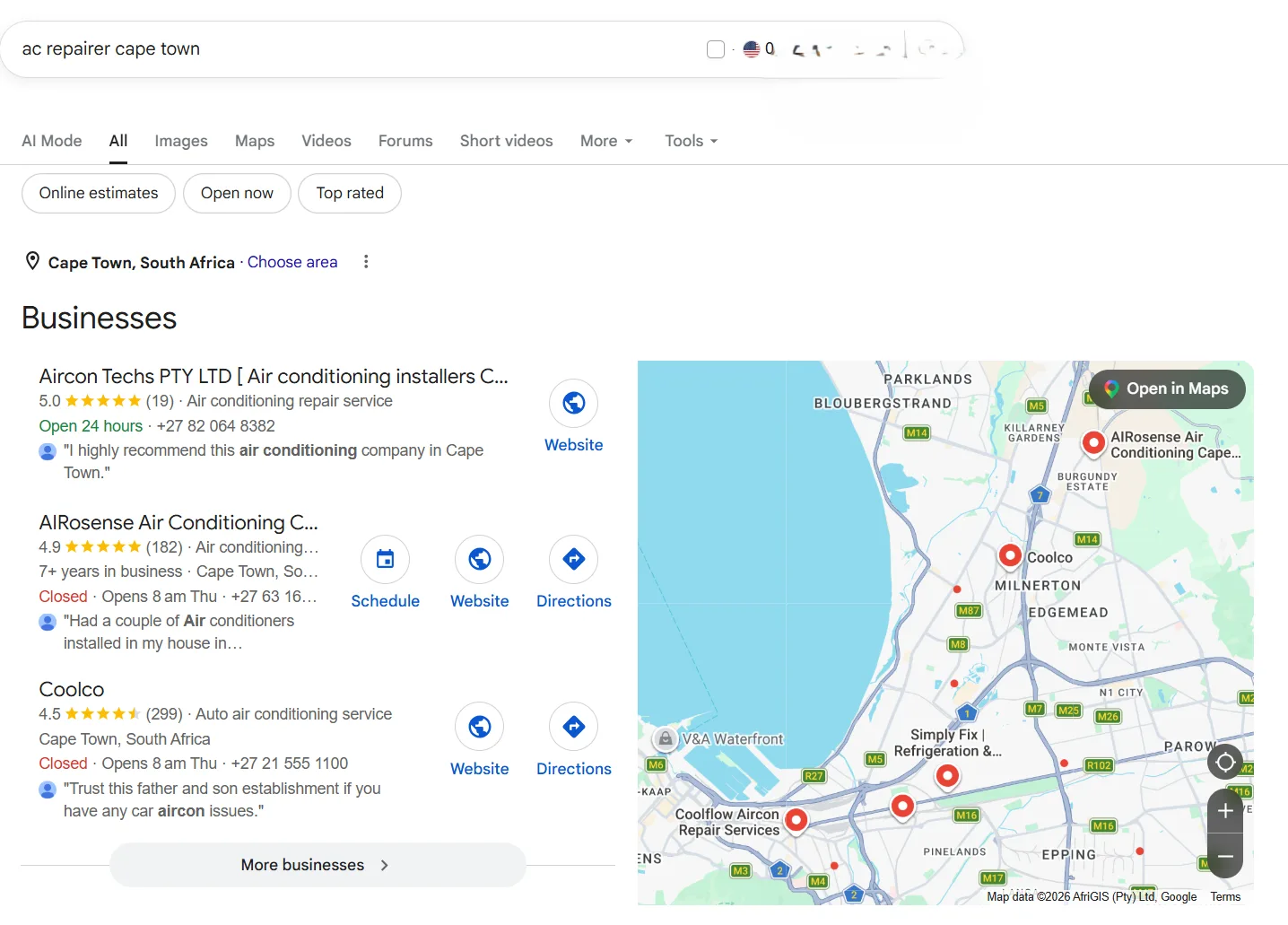The width and height of the screenshot is (1288, 925).
Task: Open the map Terms link
Action: [1225, 896]
